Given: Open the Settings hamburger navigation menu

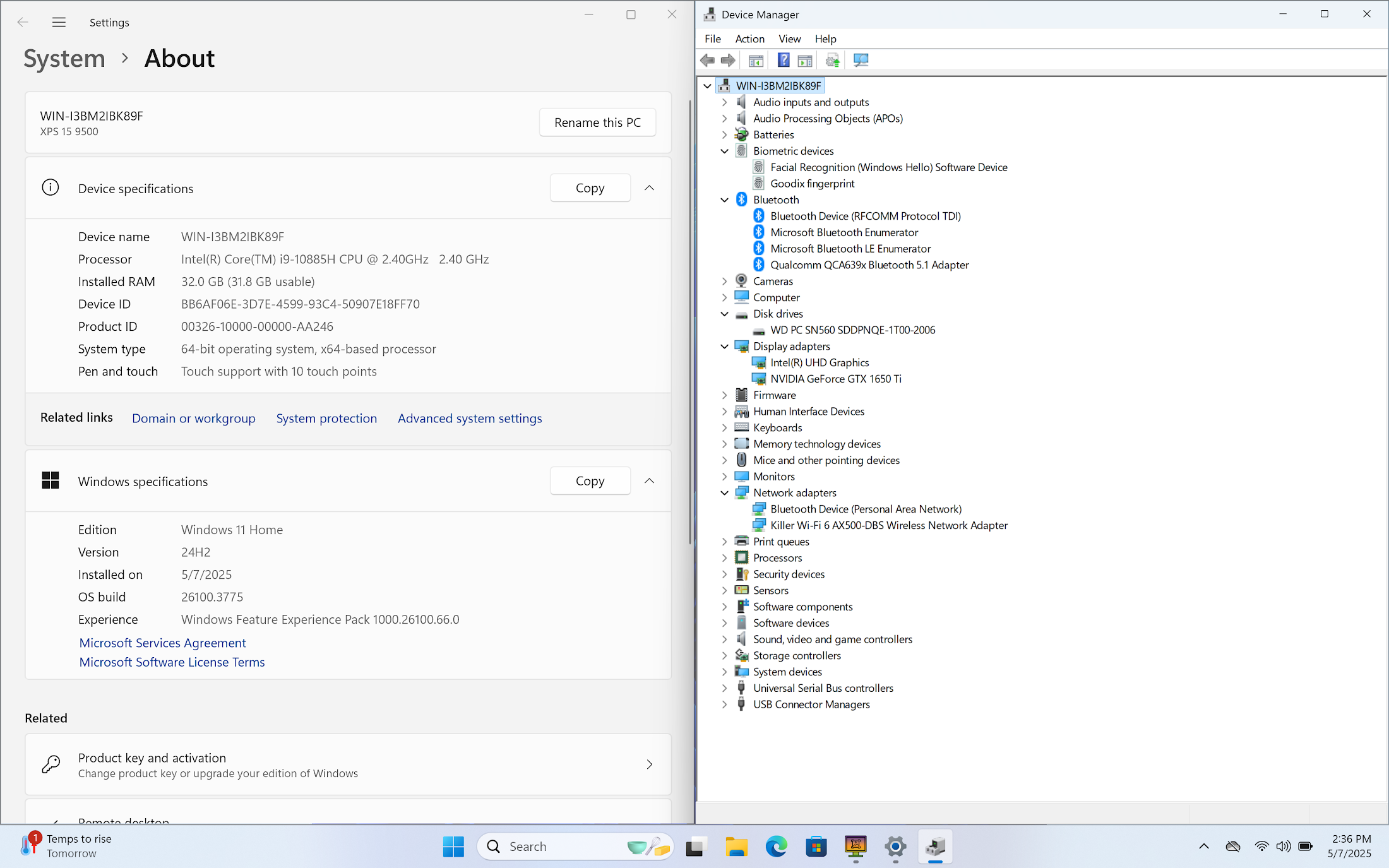Looking at the screenshot, I should click(x=59, y=22).
